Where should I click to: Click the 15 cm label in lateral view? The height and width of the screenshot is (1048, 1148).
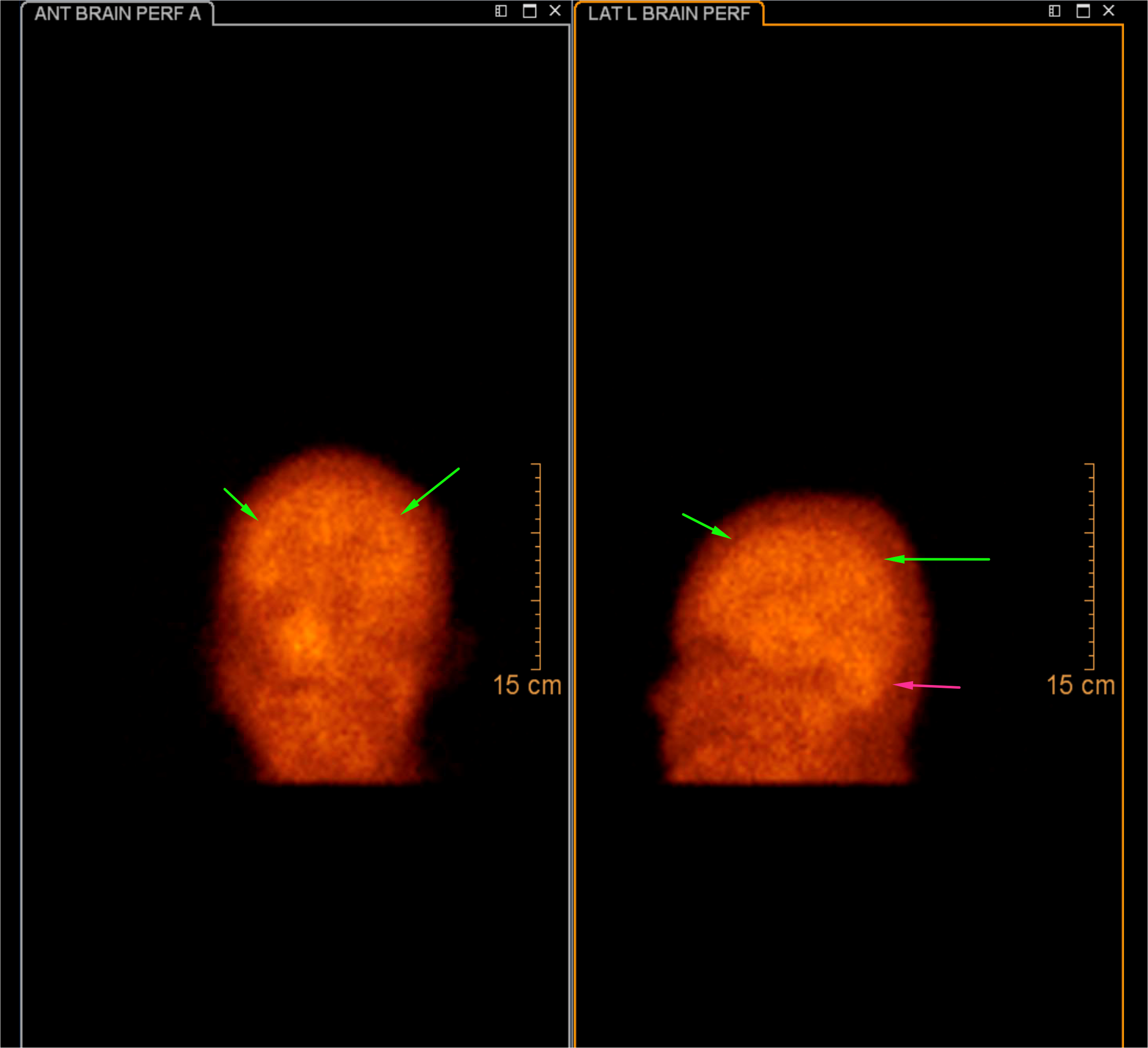pyautogui.click(x=1080, y=685)
